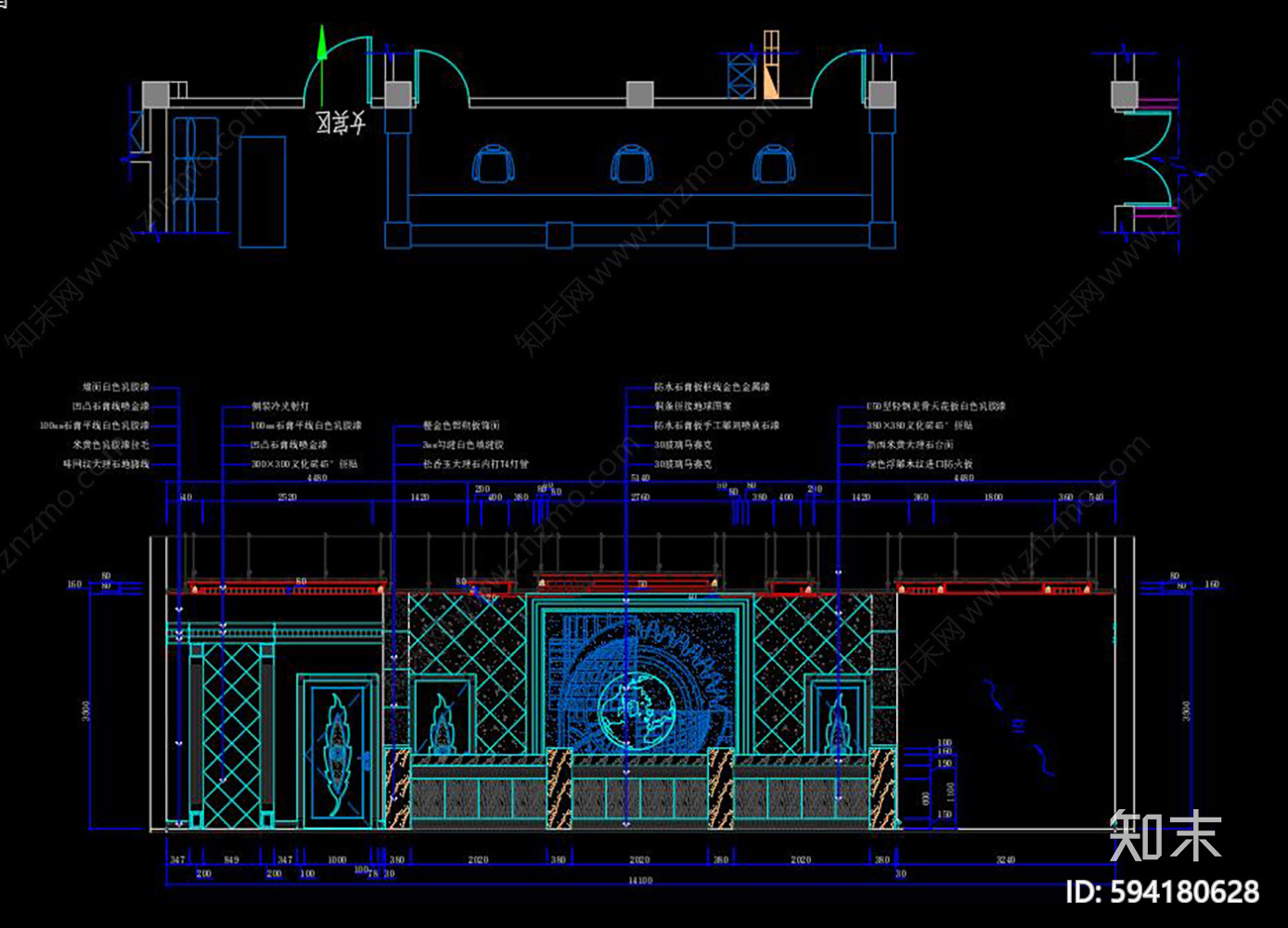Click the 5140 dimension label
The image size is (1288, 928).
640,478
